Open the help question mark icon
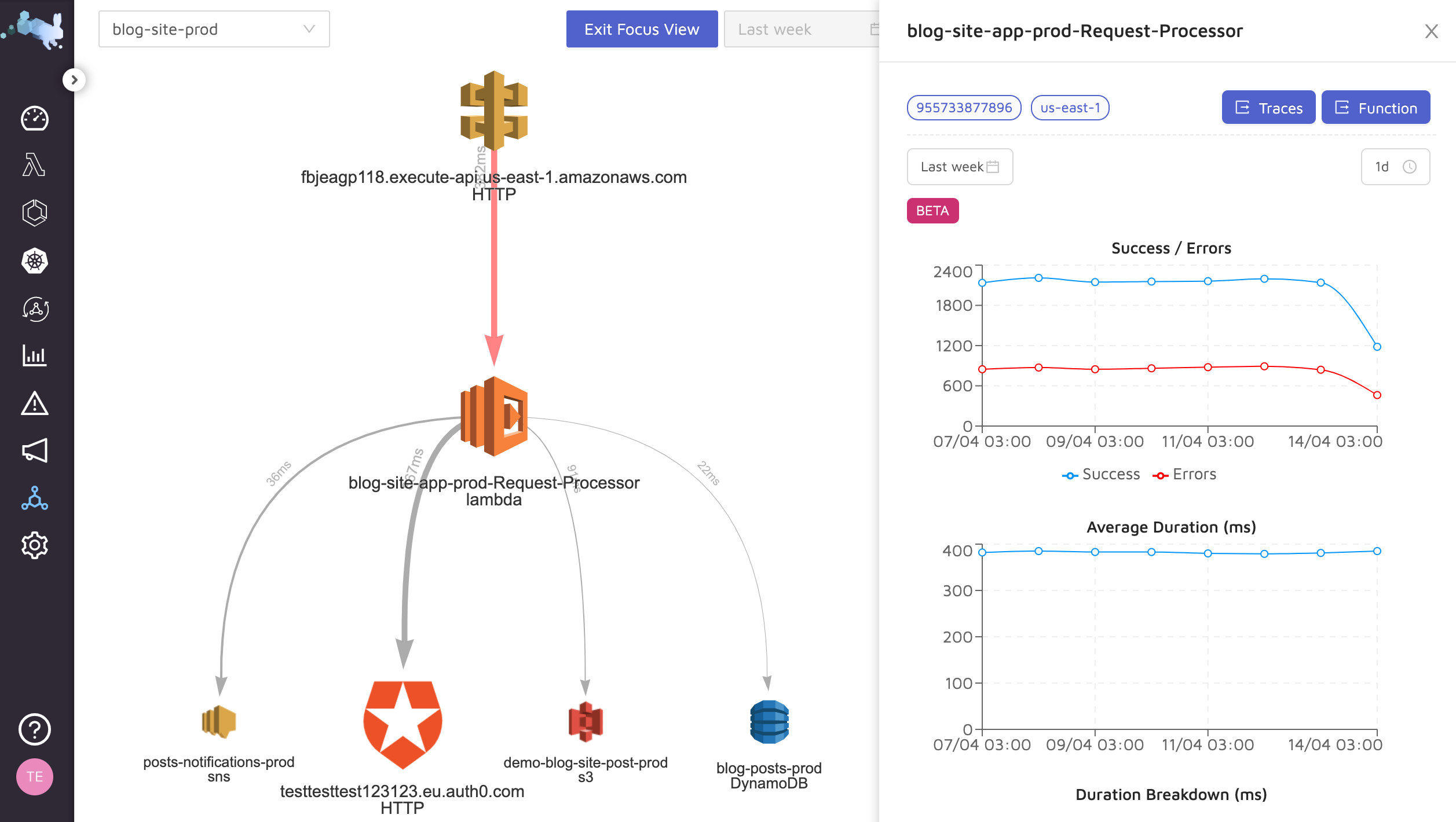 click(34, 729)
